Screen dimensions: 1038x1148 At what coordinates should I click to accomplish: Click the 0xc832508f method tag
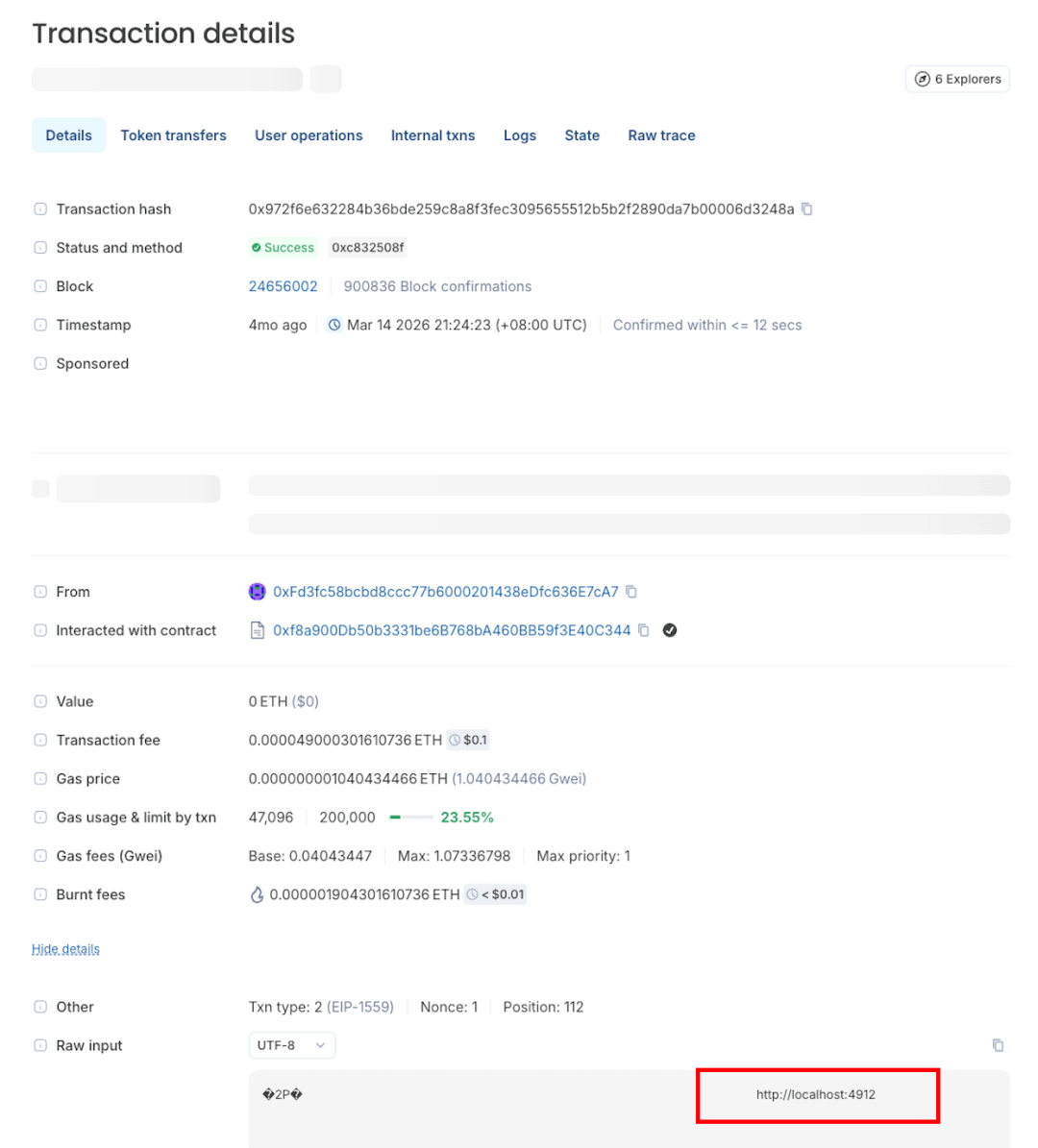(368, 248)
